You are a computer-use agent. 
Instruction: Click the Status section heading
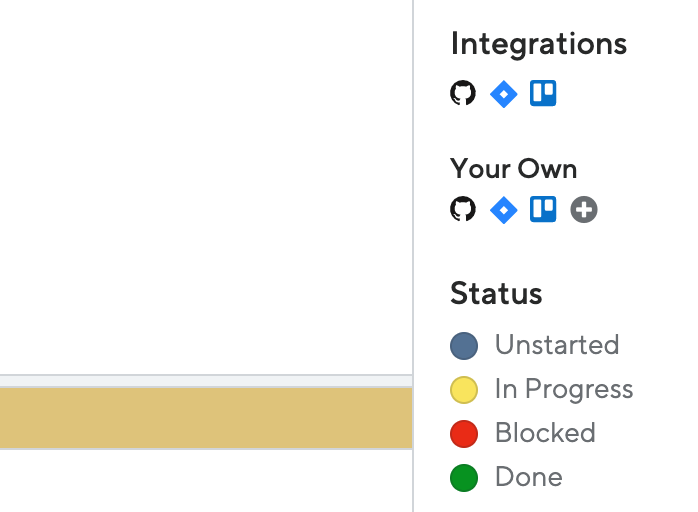(496, 293)
